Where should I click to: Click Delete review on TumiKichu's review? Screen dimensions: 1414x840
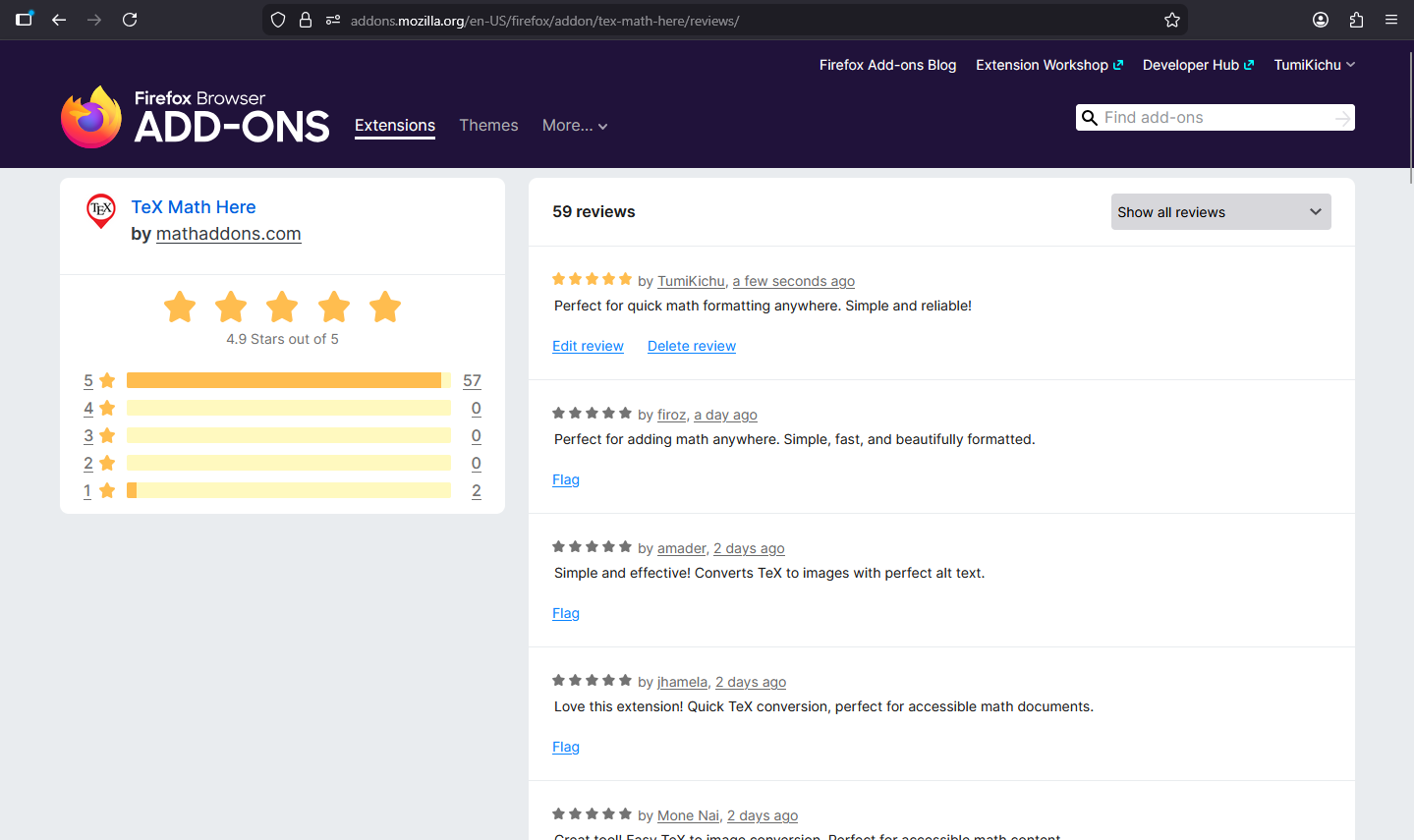coord(692,346)
